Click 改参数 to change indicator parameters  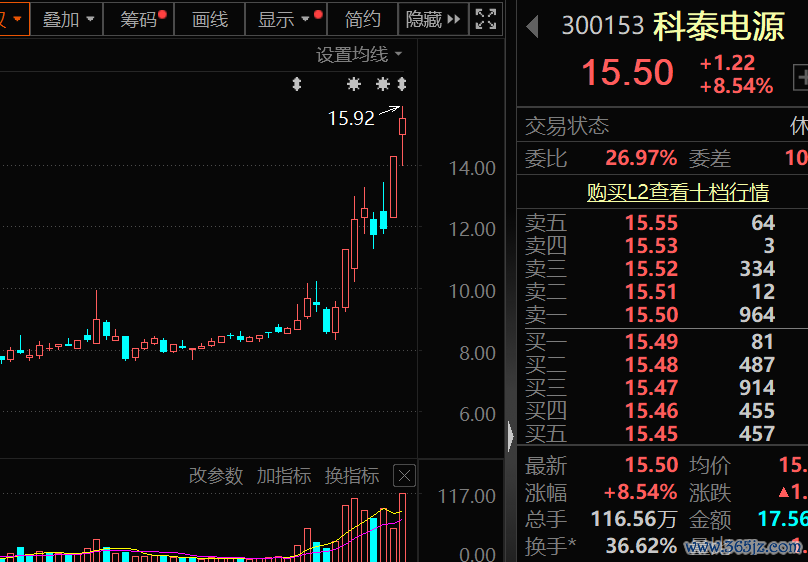(x=216, y=475)
